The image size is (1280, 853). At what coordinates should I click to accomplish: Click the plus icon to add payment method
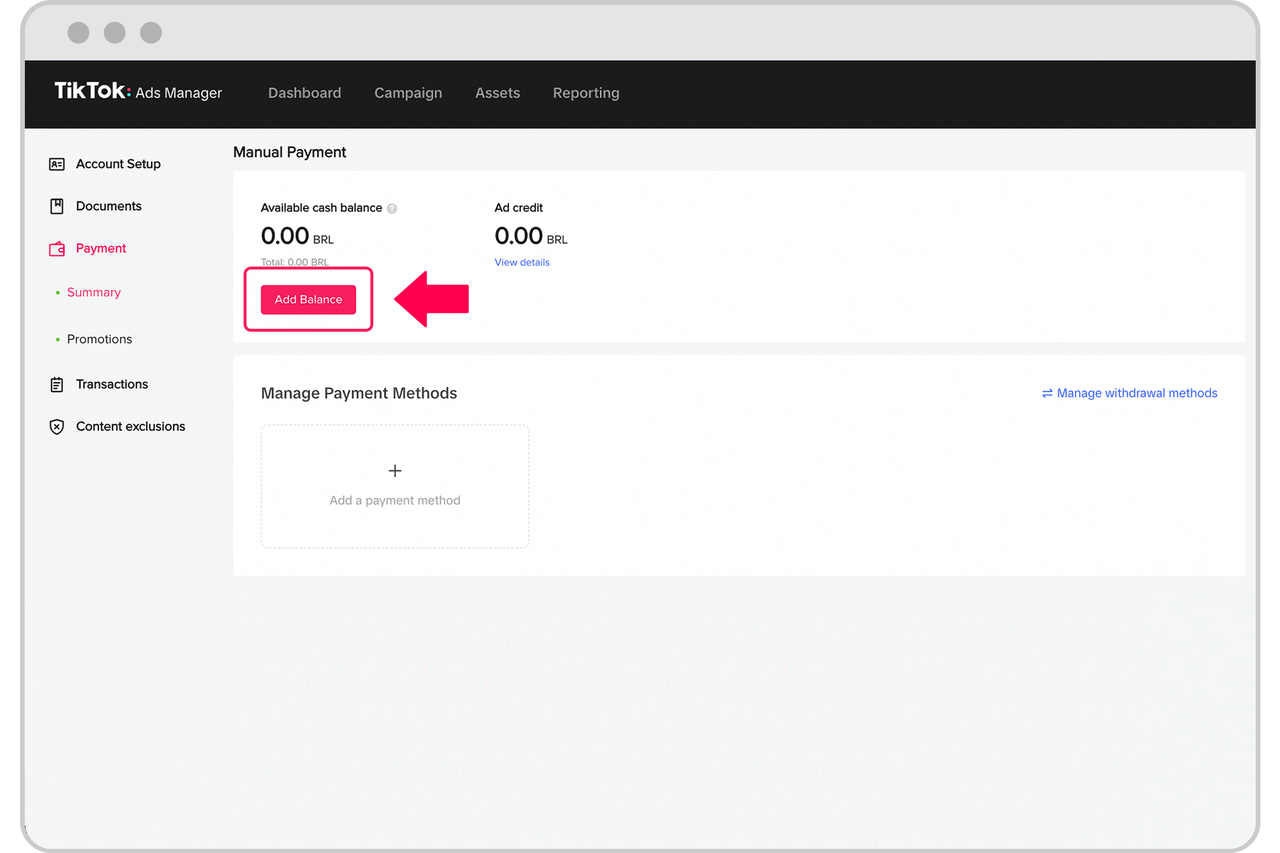coord(395,471)
